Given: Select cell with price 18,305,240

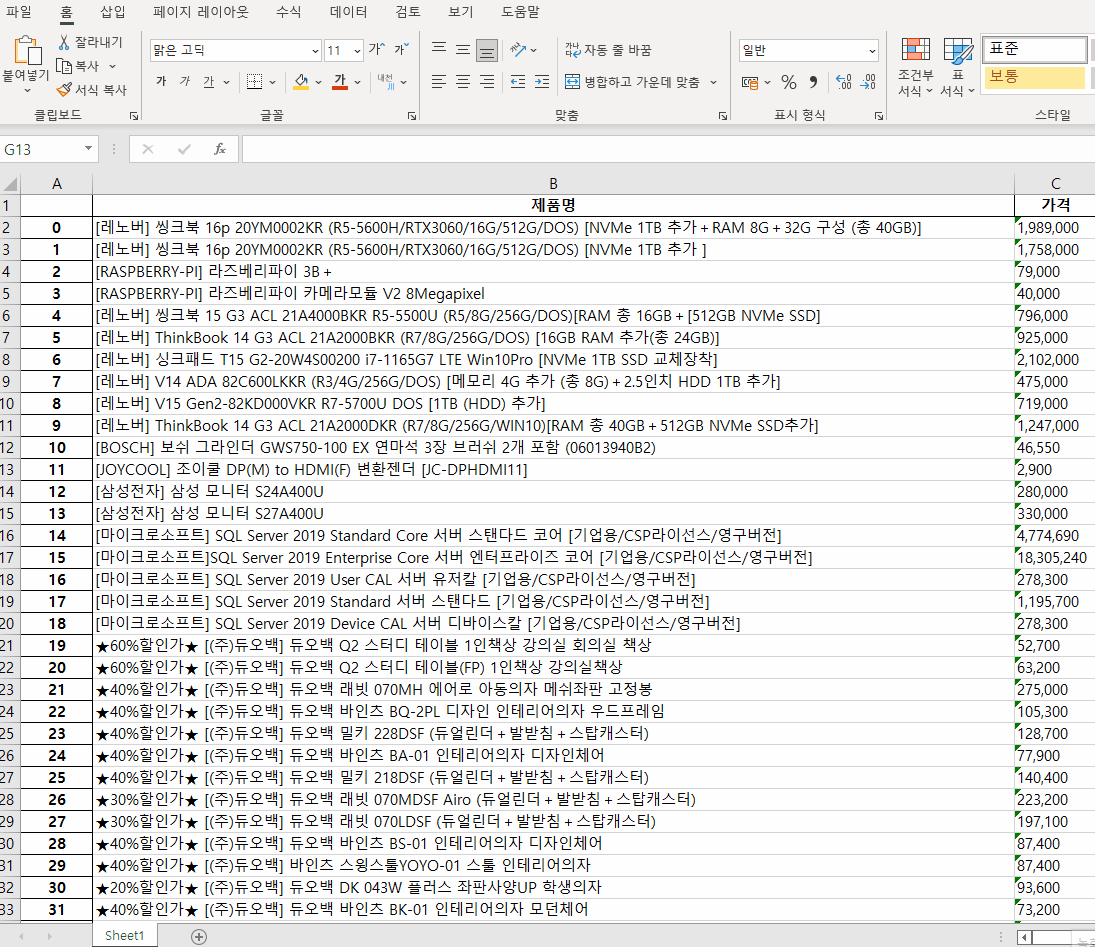Looking at the screenshot, I should pos(1054,557).
